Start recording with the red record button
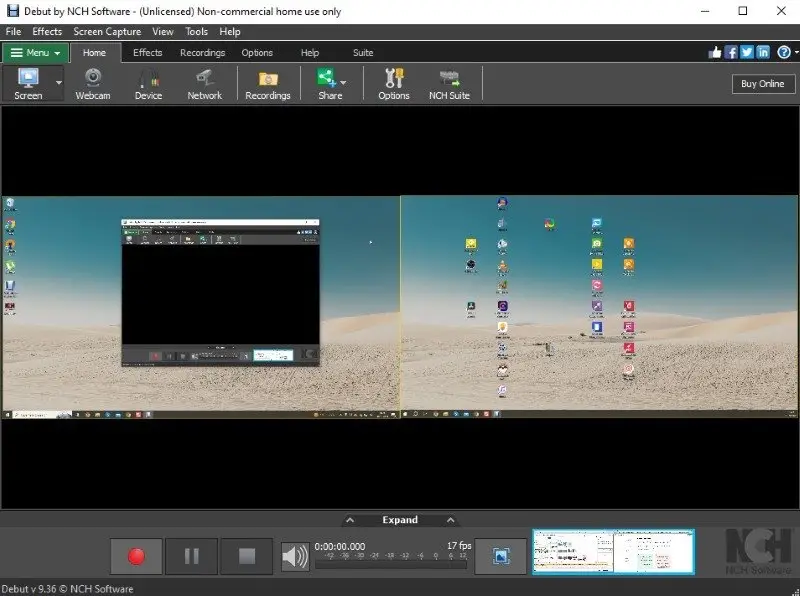Screen dimensions: 800x596 (135, 557)
